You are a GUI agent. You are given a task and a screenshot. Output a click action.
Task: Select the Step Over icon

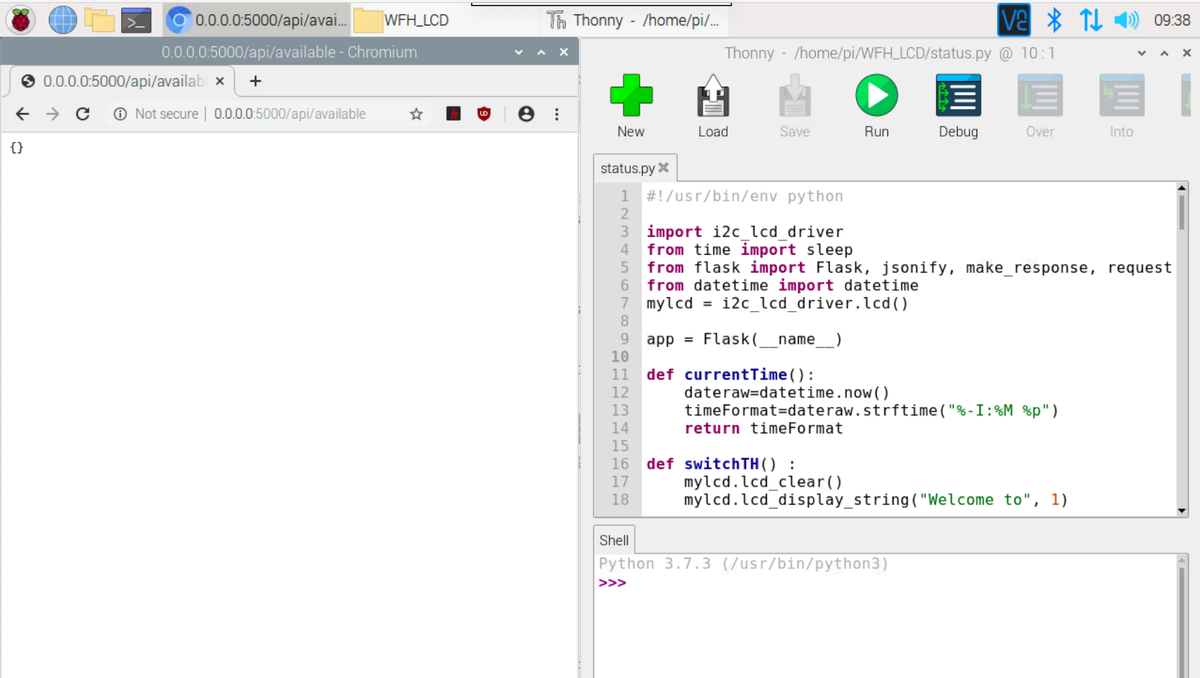point(1039,96)
